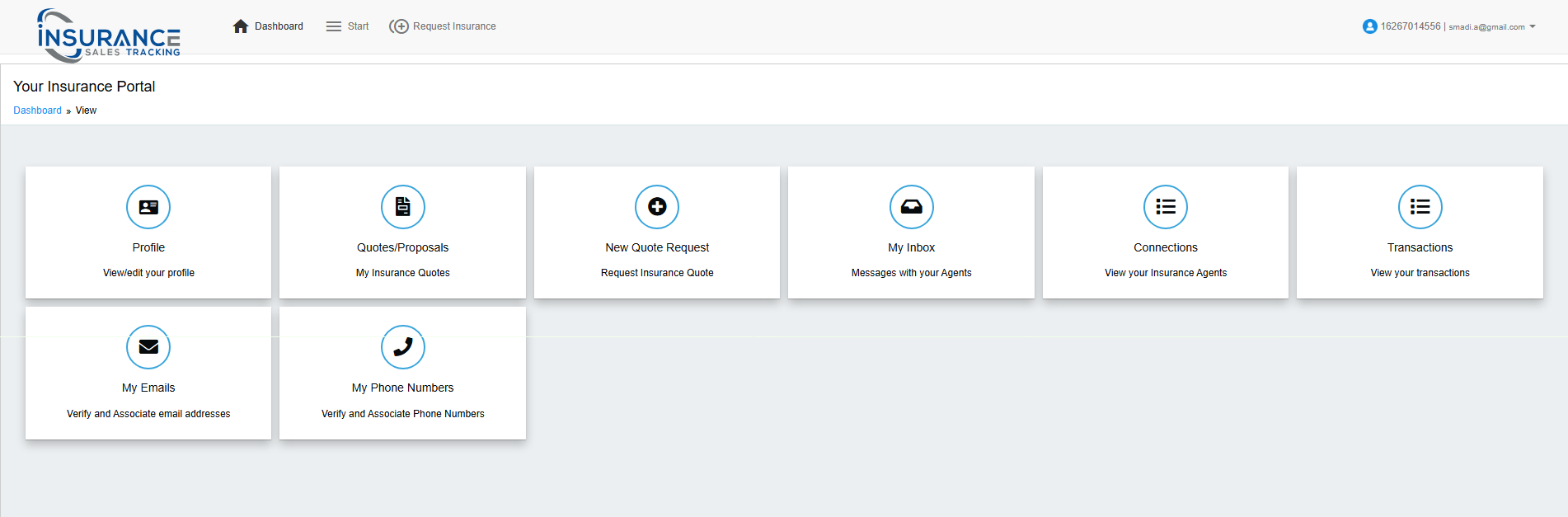The image size is (1568, 517).
Task: Click 'View your transactions' text
Action: click(x=1420, y=273)
